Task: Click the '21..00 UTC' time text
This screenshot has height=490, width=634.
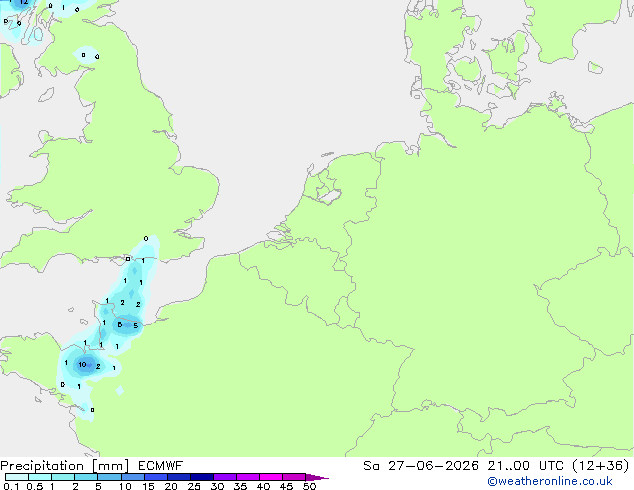Action: [525, 466]
